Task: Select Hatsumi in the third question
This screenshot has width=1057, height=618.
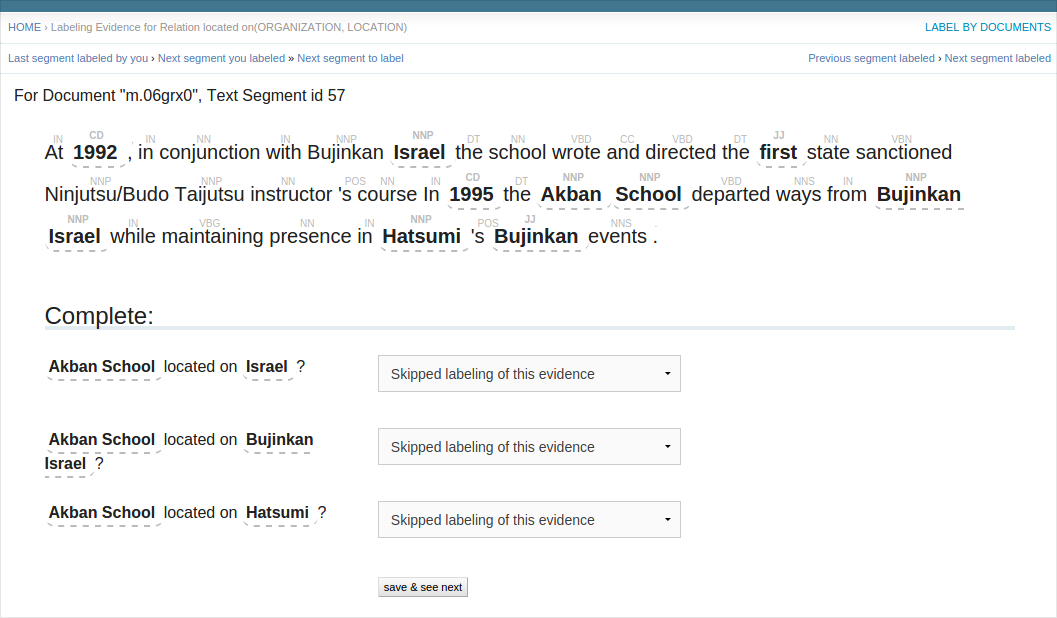Action: 277,513
